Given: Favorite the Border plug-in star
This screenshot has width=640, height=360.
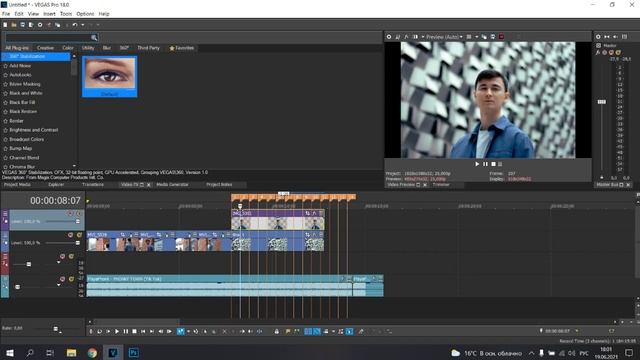Looking at the screenshot, I should pyautogui.click(x=5, y=121).
